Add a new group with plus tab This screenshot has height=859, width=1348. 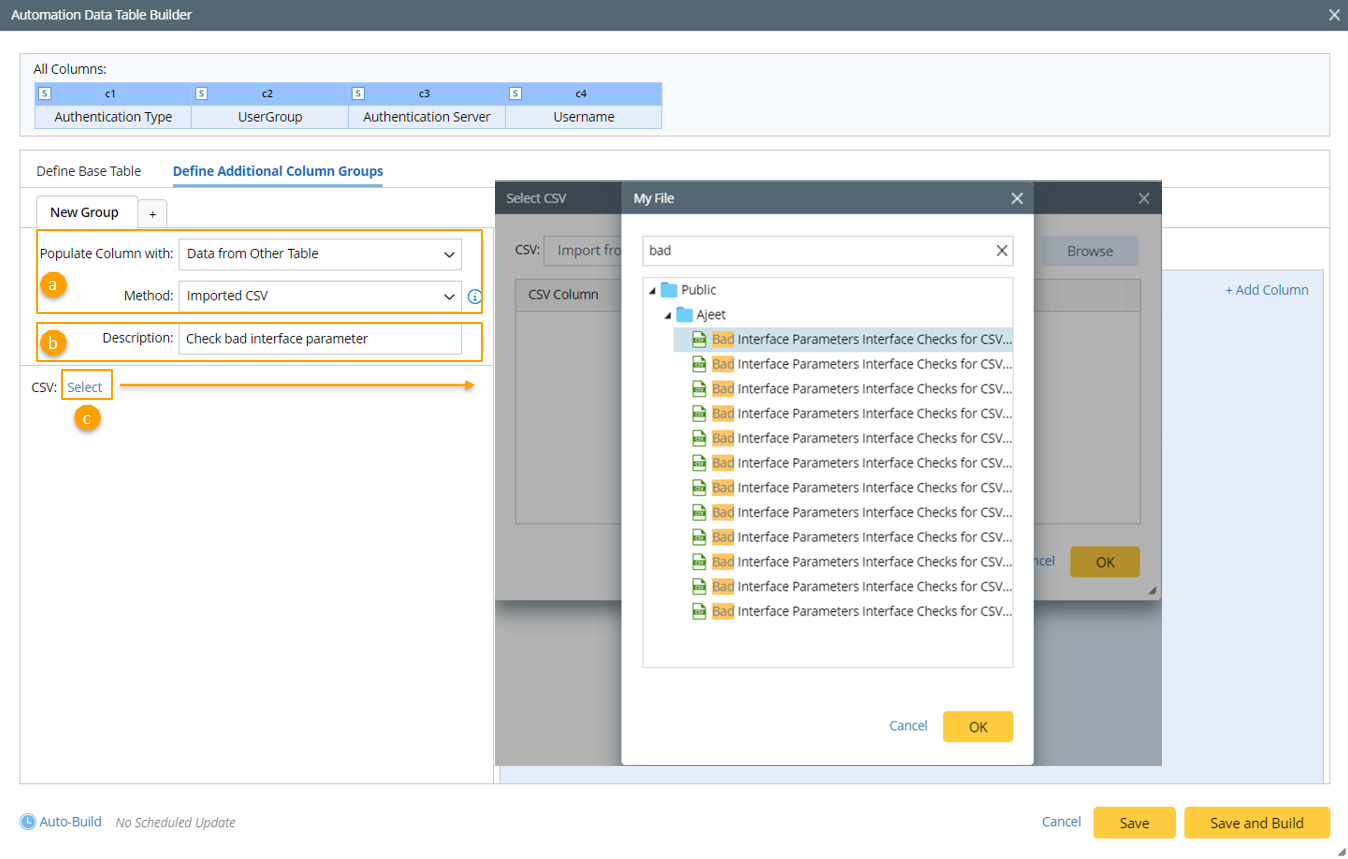pyautogui.click(x=152, y=214)
